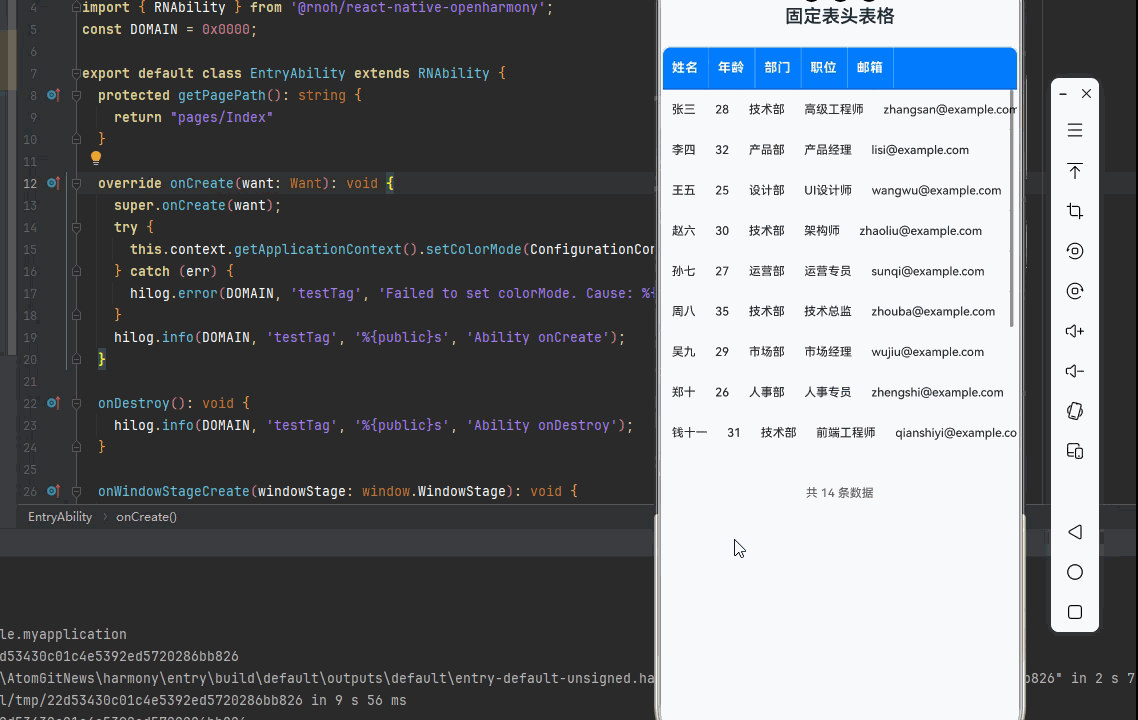Decrease emulator volume with speaker minus icon

(1075, 371)
